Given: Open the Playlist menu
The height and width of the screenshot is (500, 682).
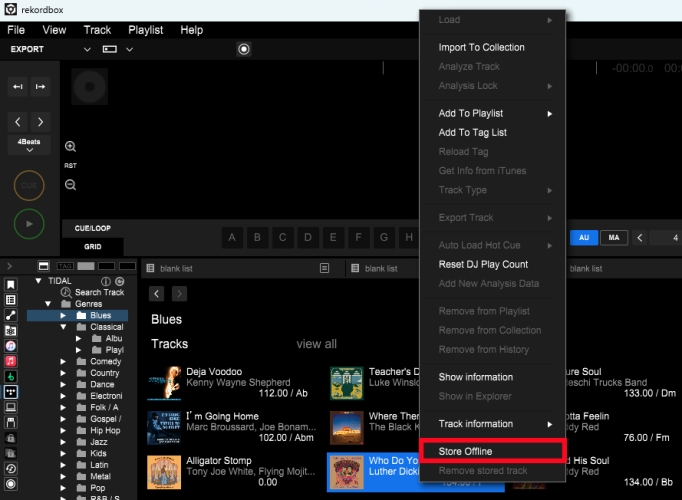Looking at the screenshot, I should [146, 30].
